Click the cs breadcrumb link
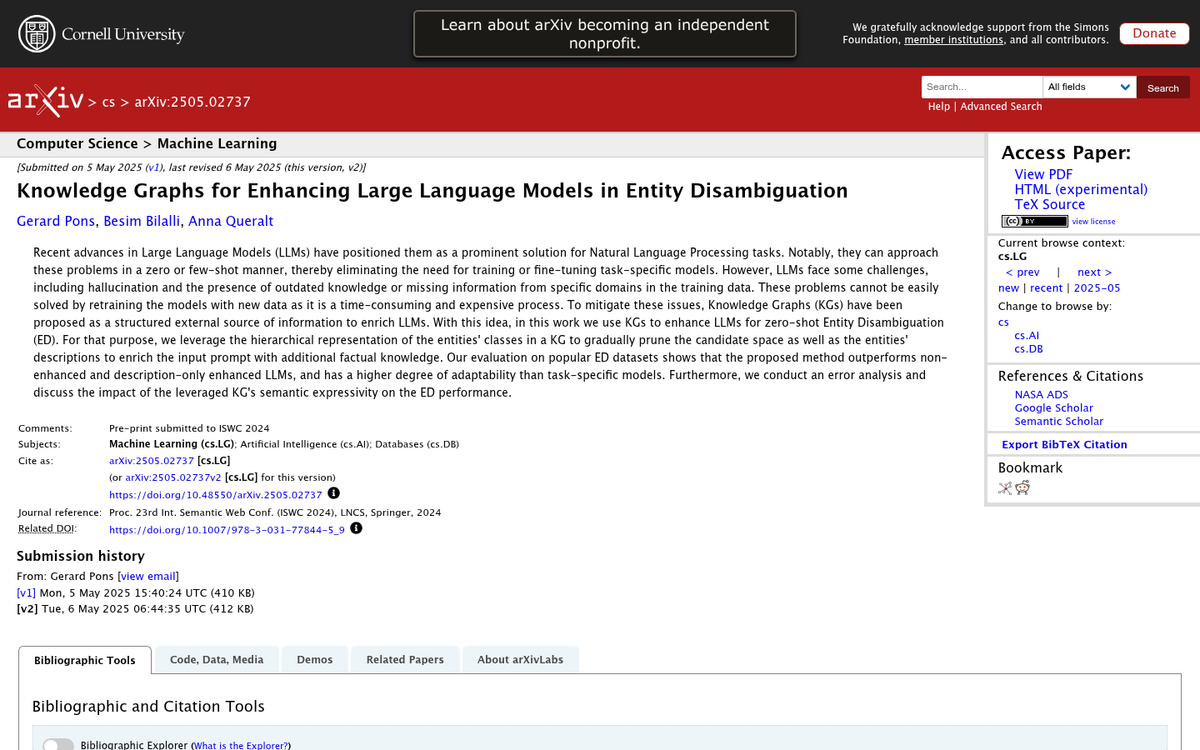 pyautogui.click(x=109, y=102)
